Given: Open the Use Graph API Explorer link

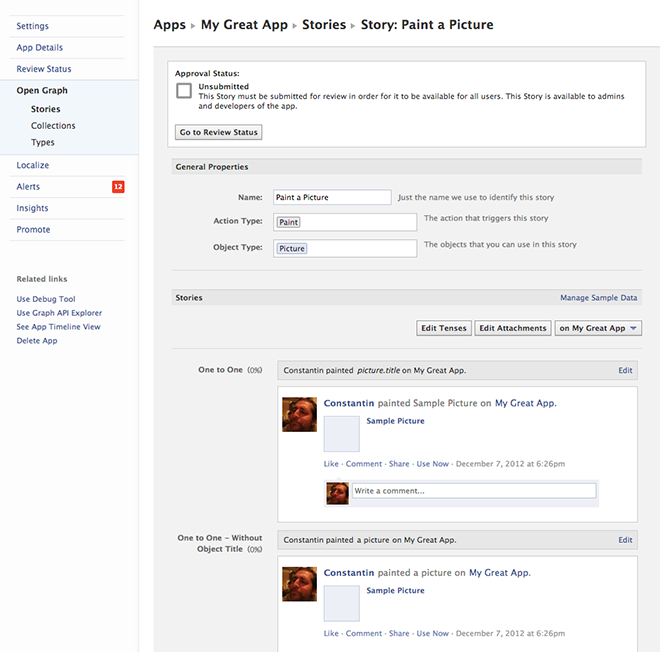Looking at the screenshot, I should (59, 313).
